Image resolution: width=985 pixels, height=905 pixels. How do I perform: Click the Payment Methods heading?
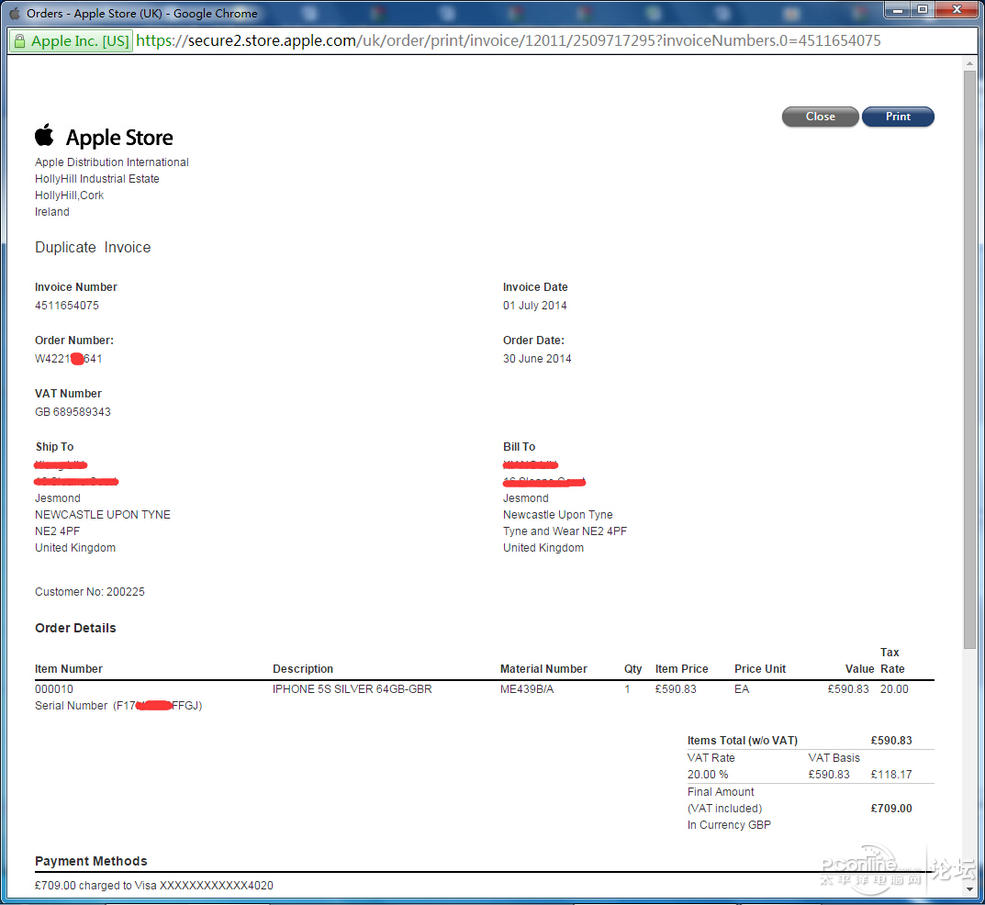point(91,861)
